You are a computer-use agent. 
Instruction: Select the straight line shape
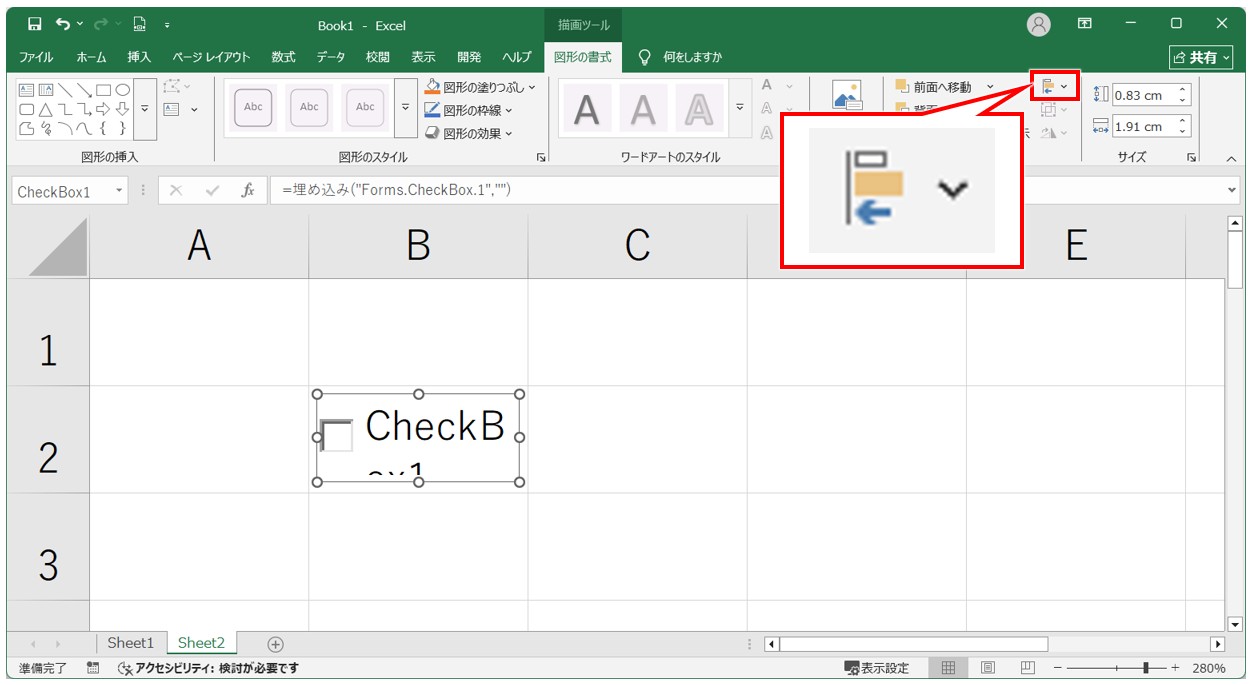[x=65, y=90]
